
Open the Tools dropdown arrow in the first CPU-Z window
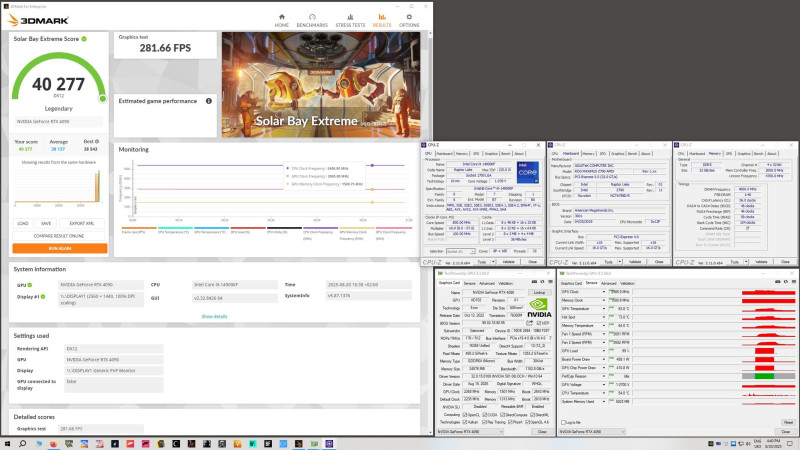tap(493, 262)
